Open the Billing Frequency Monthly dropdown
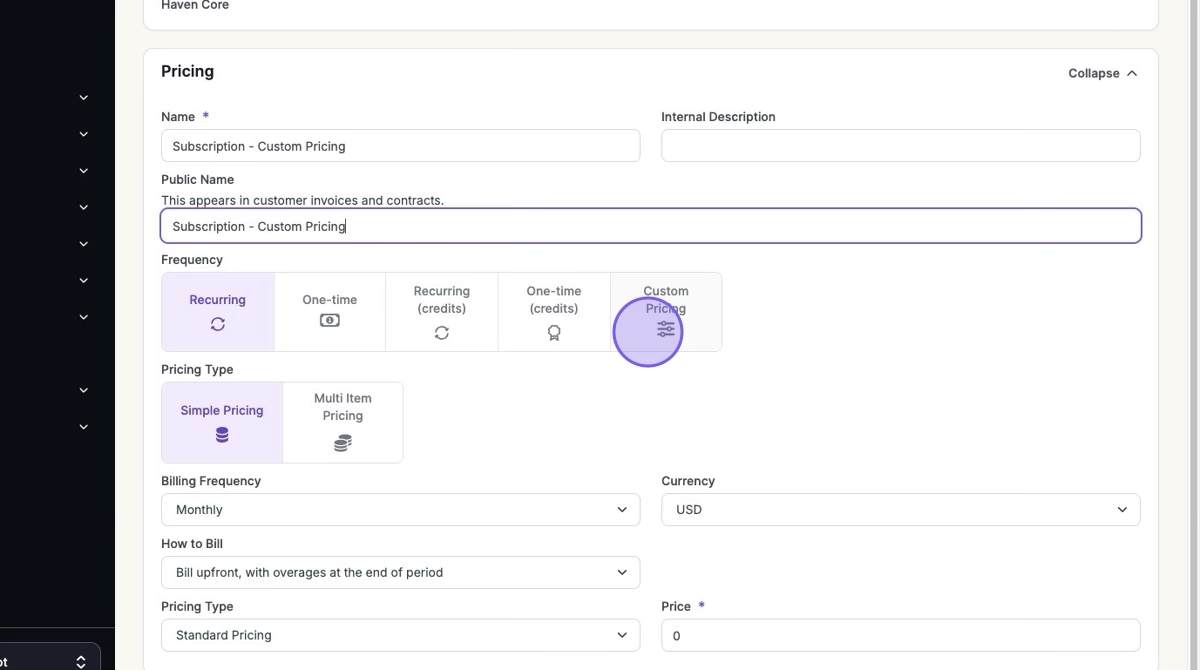 pos(400,510)
